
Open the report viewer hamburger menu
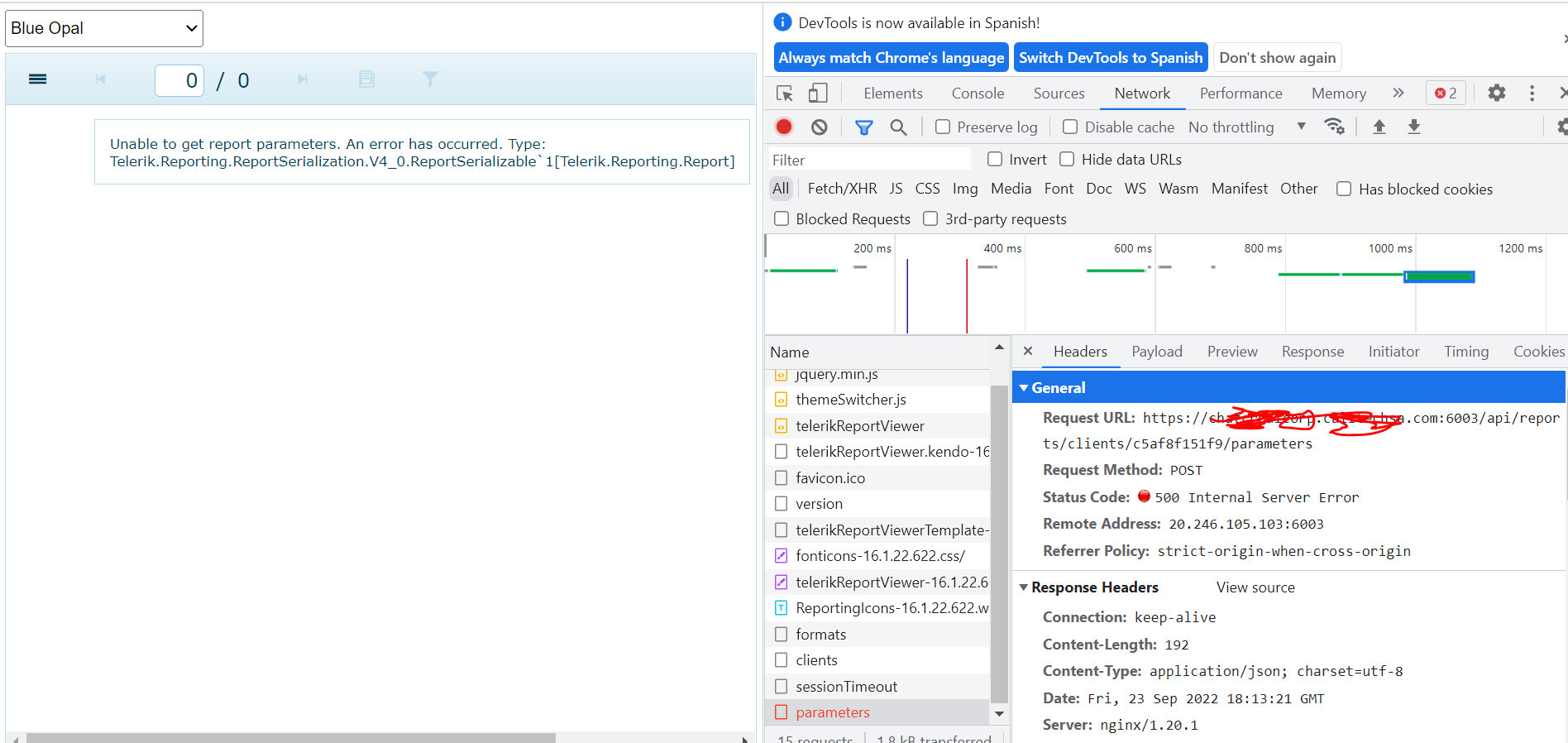[x=37, y=79]
